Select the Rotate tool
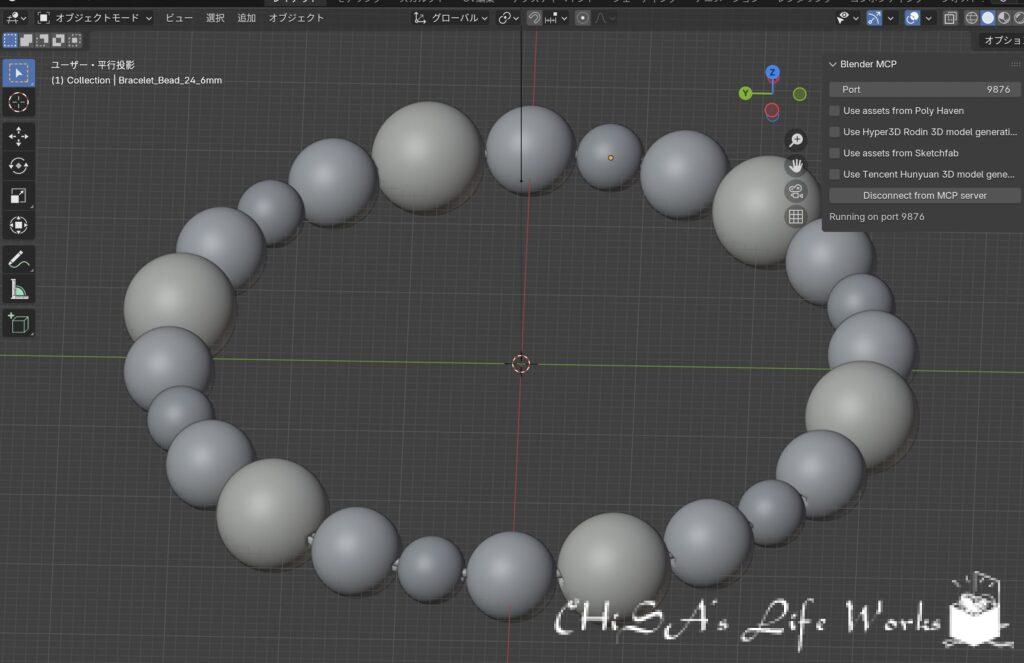The height and width of the screenshot is (663, 1024). tap(18, 166)
